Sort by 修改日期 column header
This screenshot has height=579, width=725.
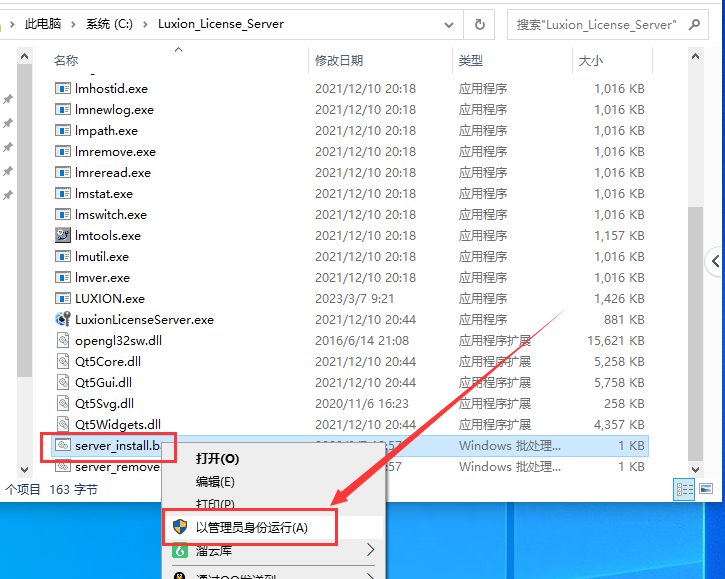[339, 61]
